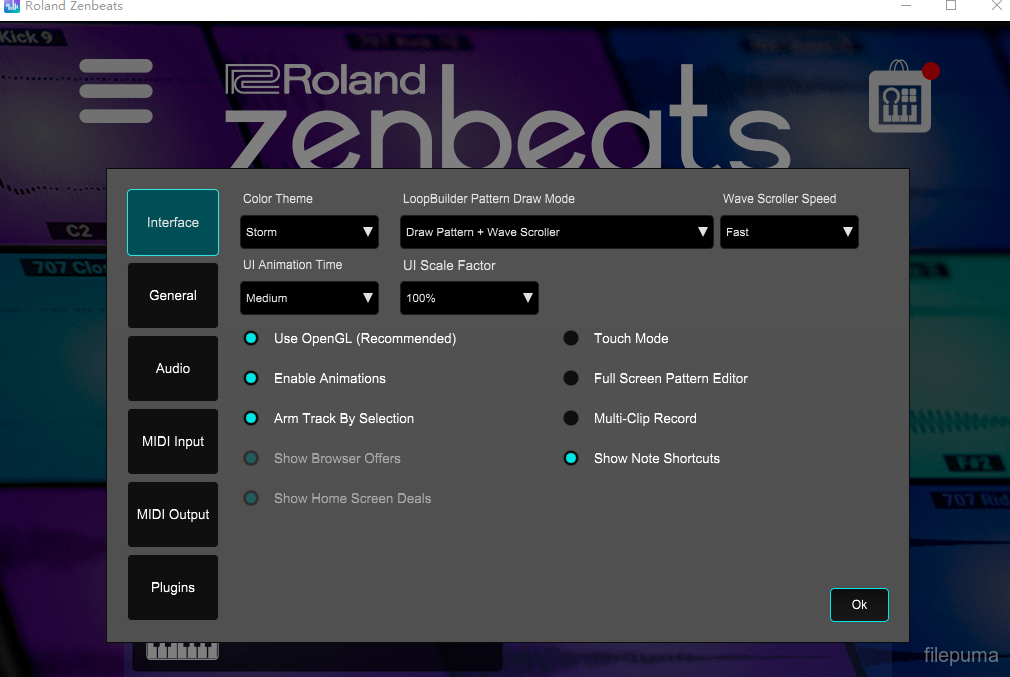Enable Full Screen Pattern Editor
The image size is (1010, 677).
click(571, 379)
